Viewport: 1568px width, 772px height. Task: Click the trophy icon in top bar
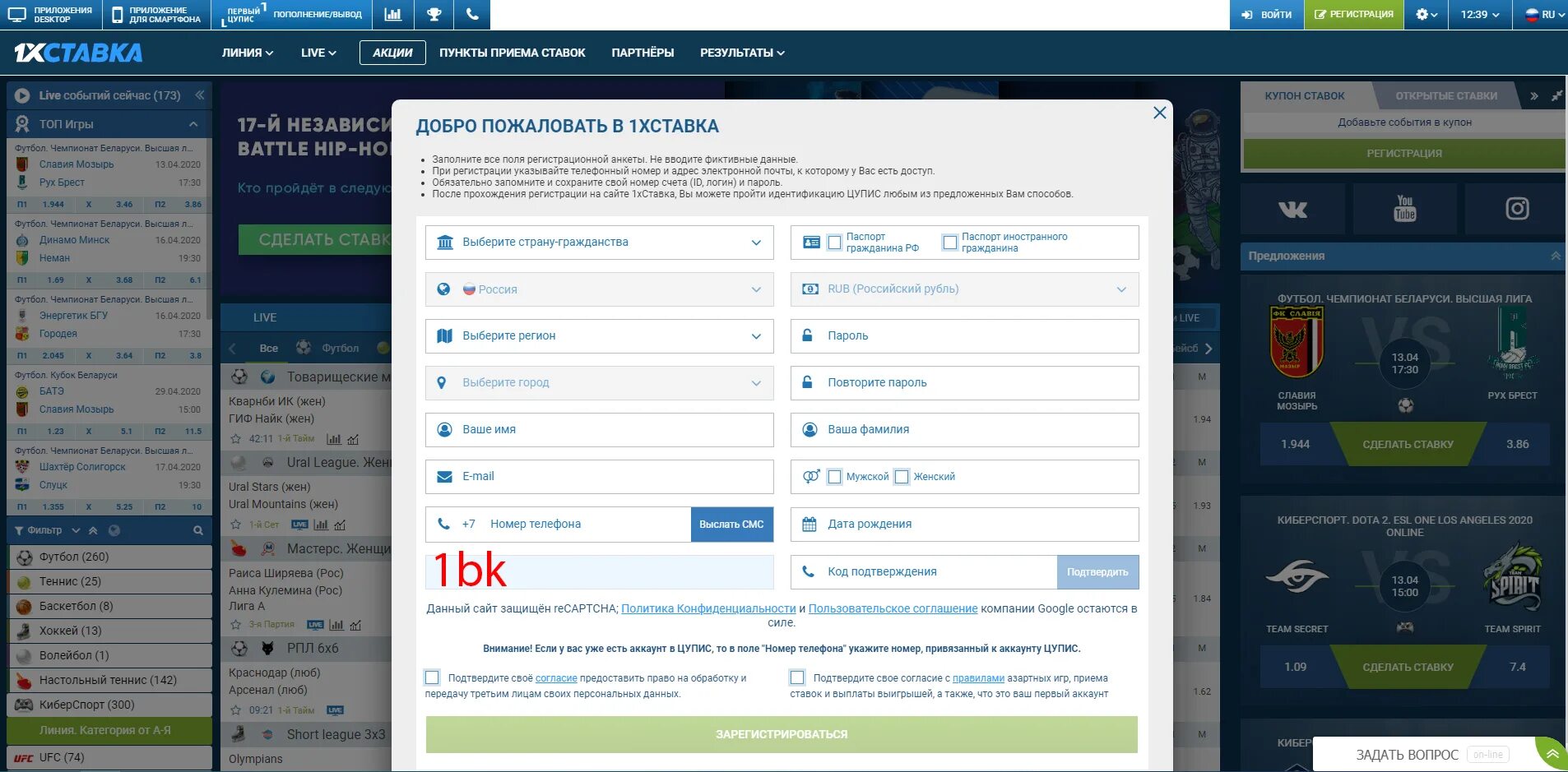[x=434, y=15]
